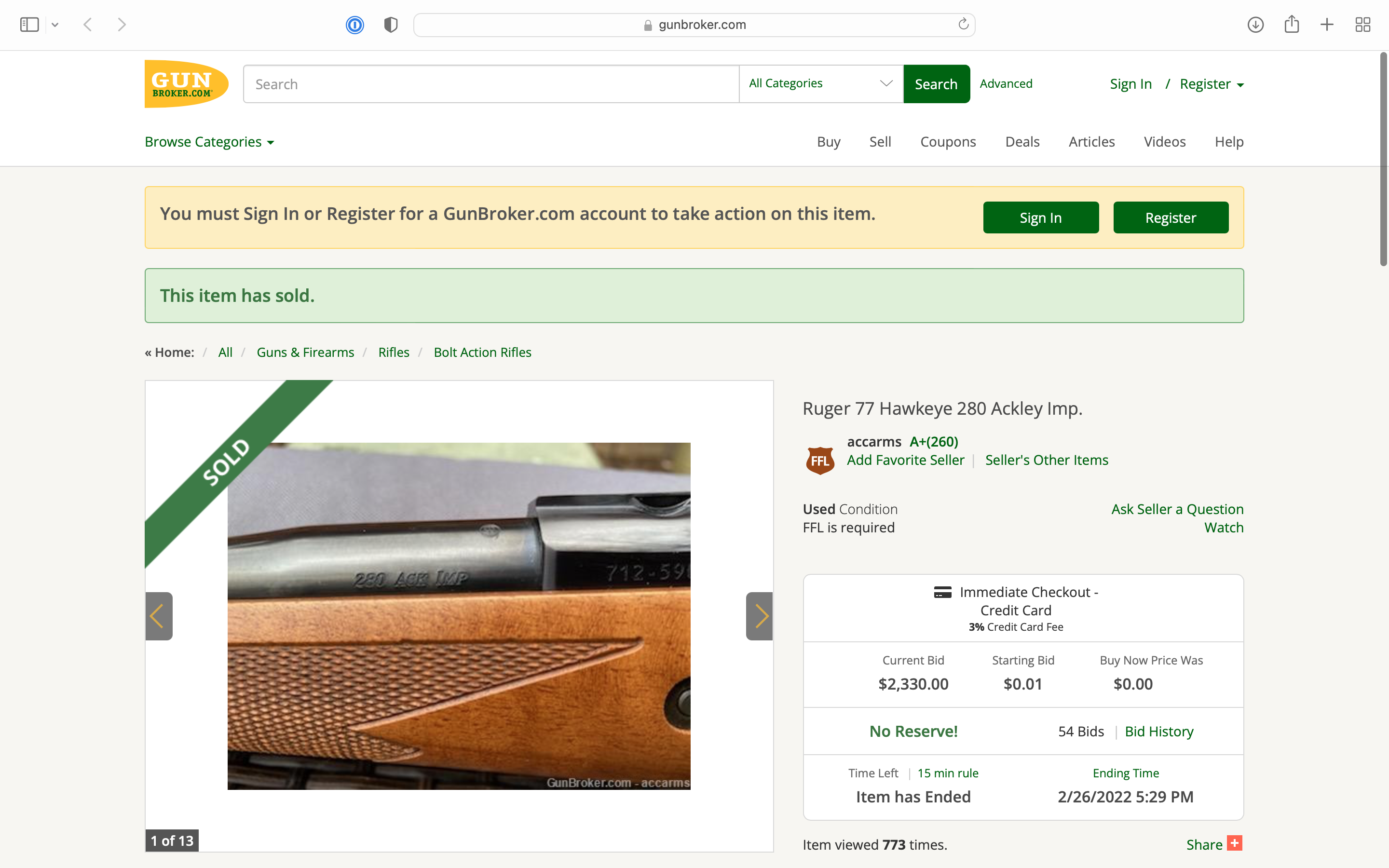This screenshot has width=1389, height=868.
Task: Go to the All breadcrumb link
Action: pyautogui.click(x=225, y=352)
